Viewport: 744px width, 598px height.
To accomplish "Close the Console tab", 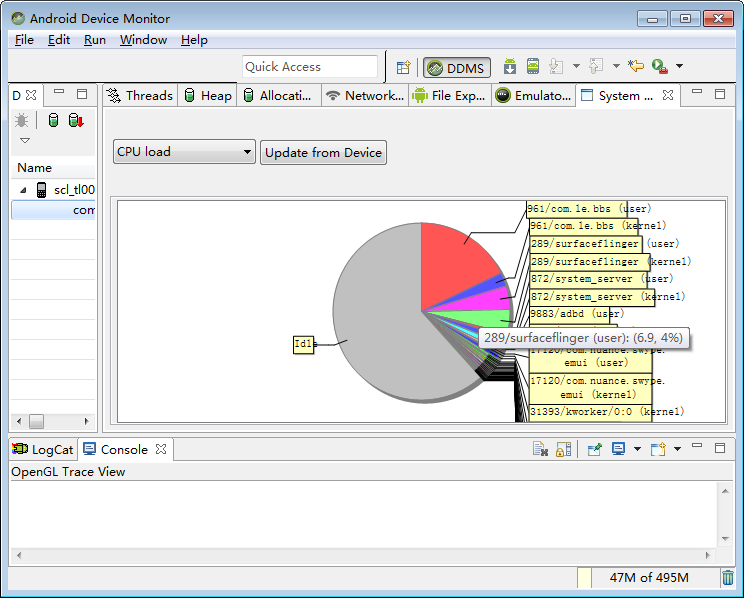I will 161,449.
